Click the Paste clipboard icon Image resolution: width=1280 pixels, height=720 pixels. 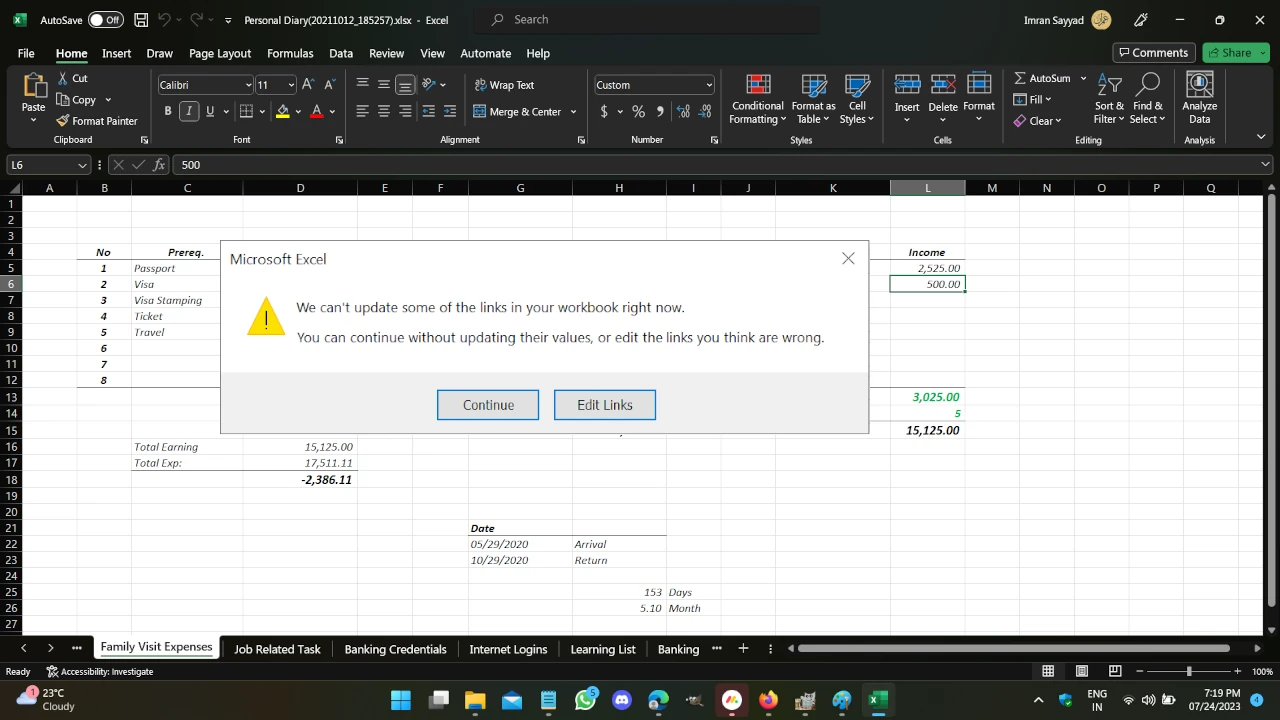click(34, 86)
